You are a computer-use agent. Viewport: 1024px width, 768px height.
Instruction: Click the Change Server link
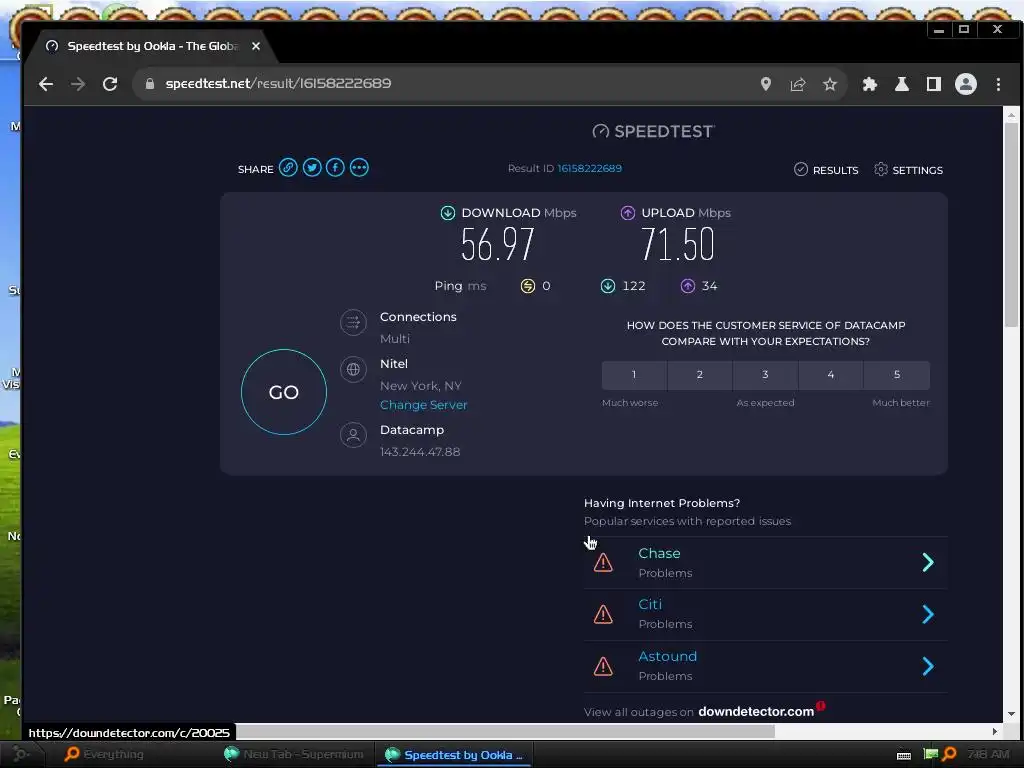coord(424,405)
